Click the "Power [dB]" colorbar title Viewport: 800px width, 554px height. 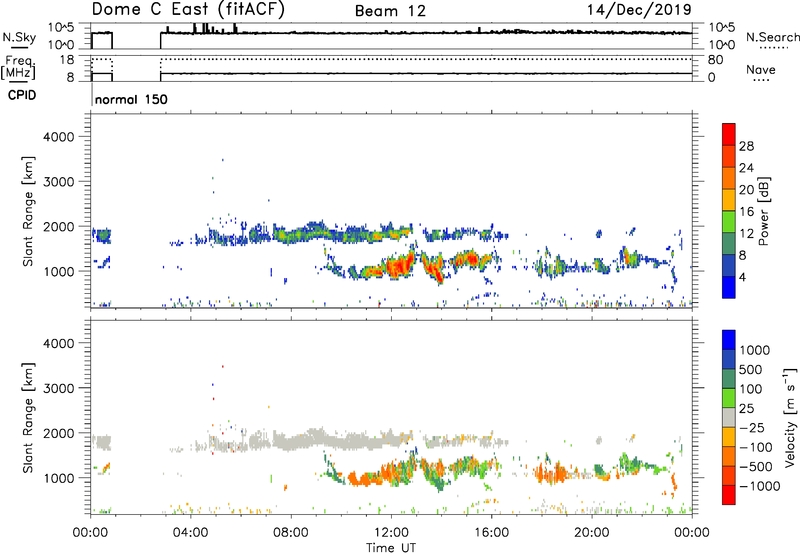pos(764,211)
